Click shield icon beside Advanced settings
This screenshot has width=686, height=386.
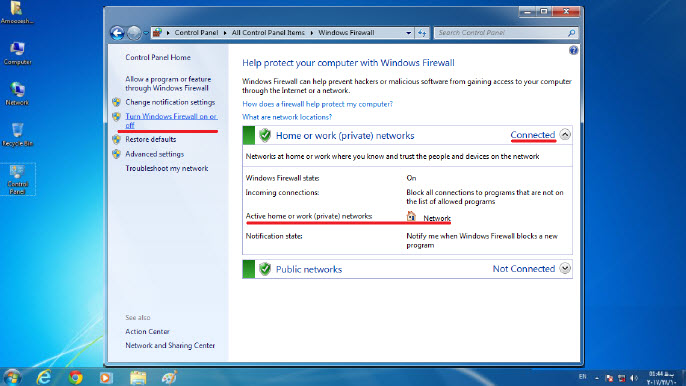(116, 154)
